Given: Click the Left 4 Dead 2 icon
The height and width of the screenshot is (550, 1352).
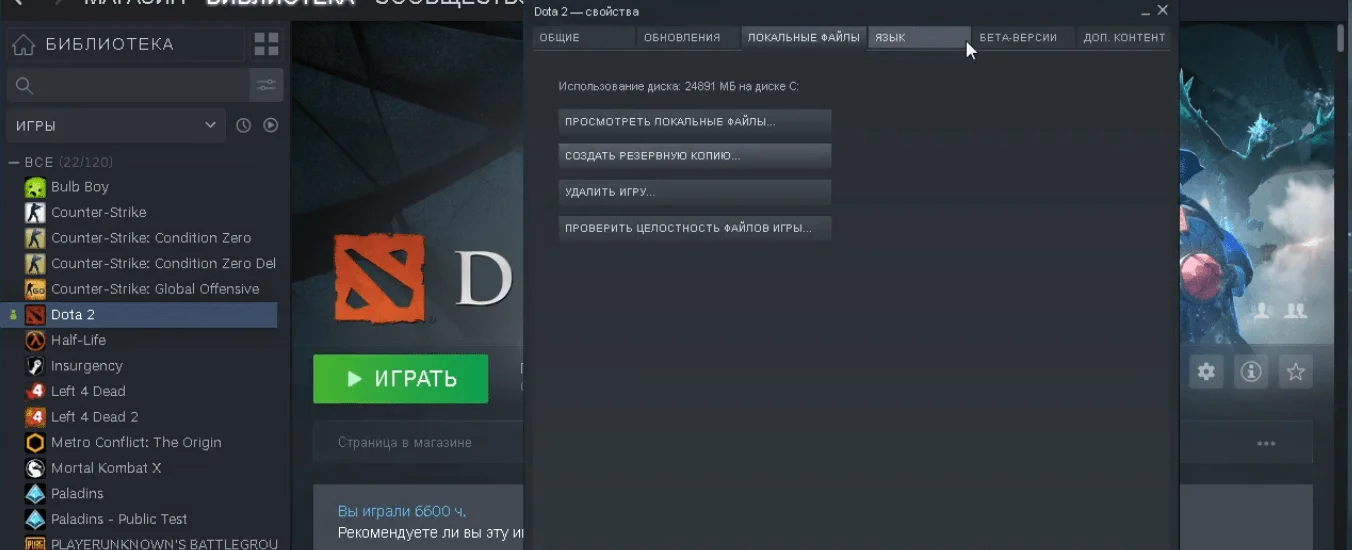Looking at the screenshot, I should 35,417.
